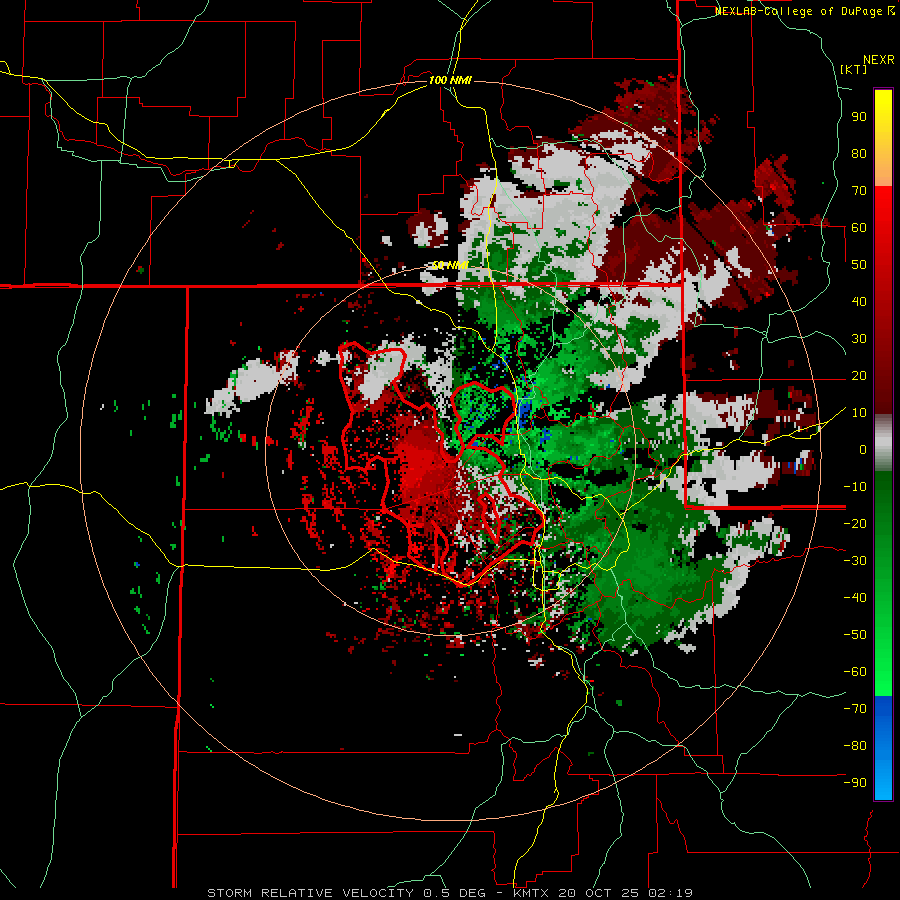Click the -40 value on velocity scale

point(855,598)
